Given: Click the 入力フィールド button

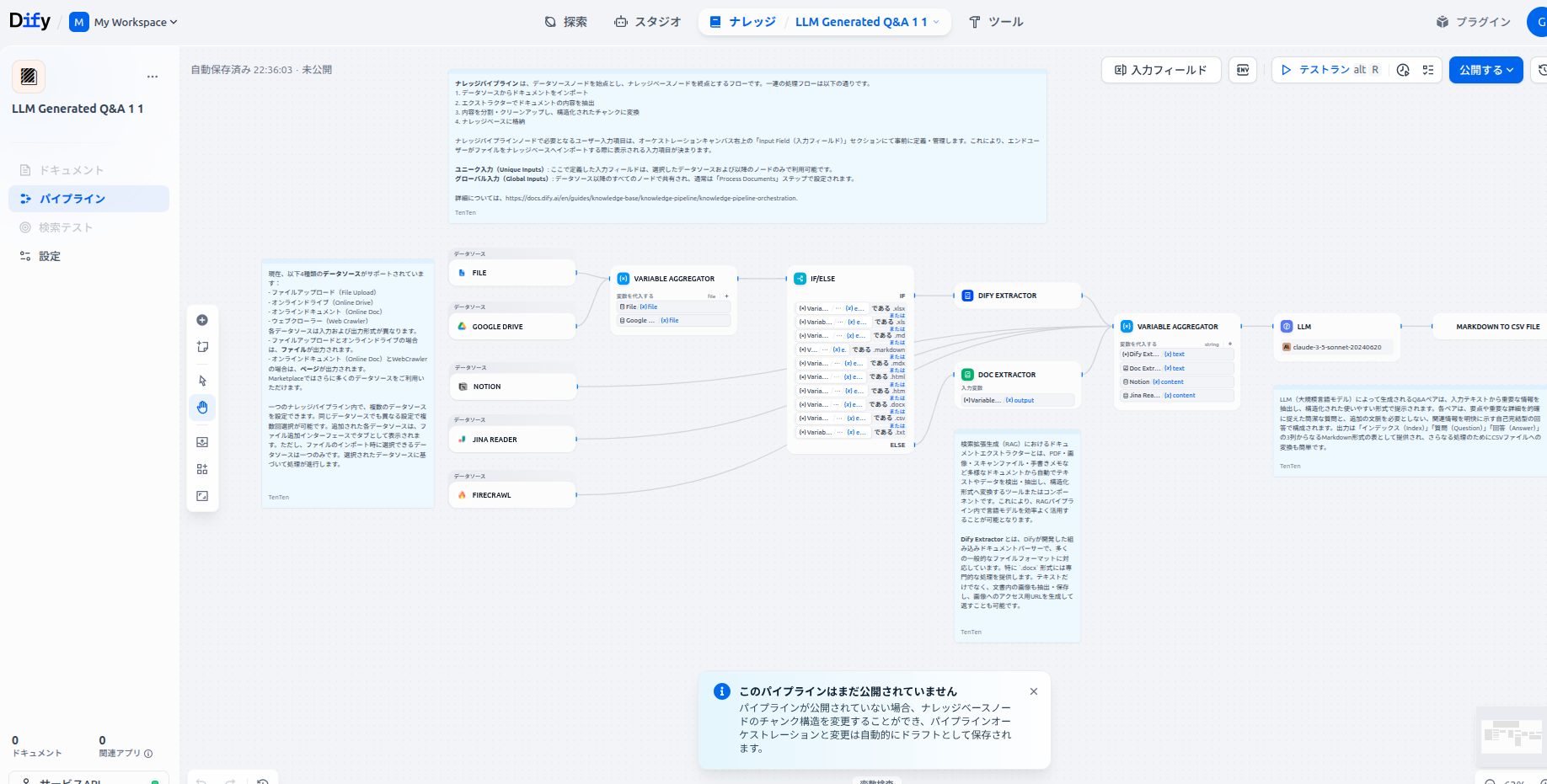Looking at the screenshot, I should tap(1161, 70).
